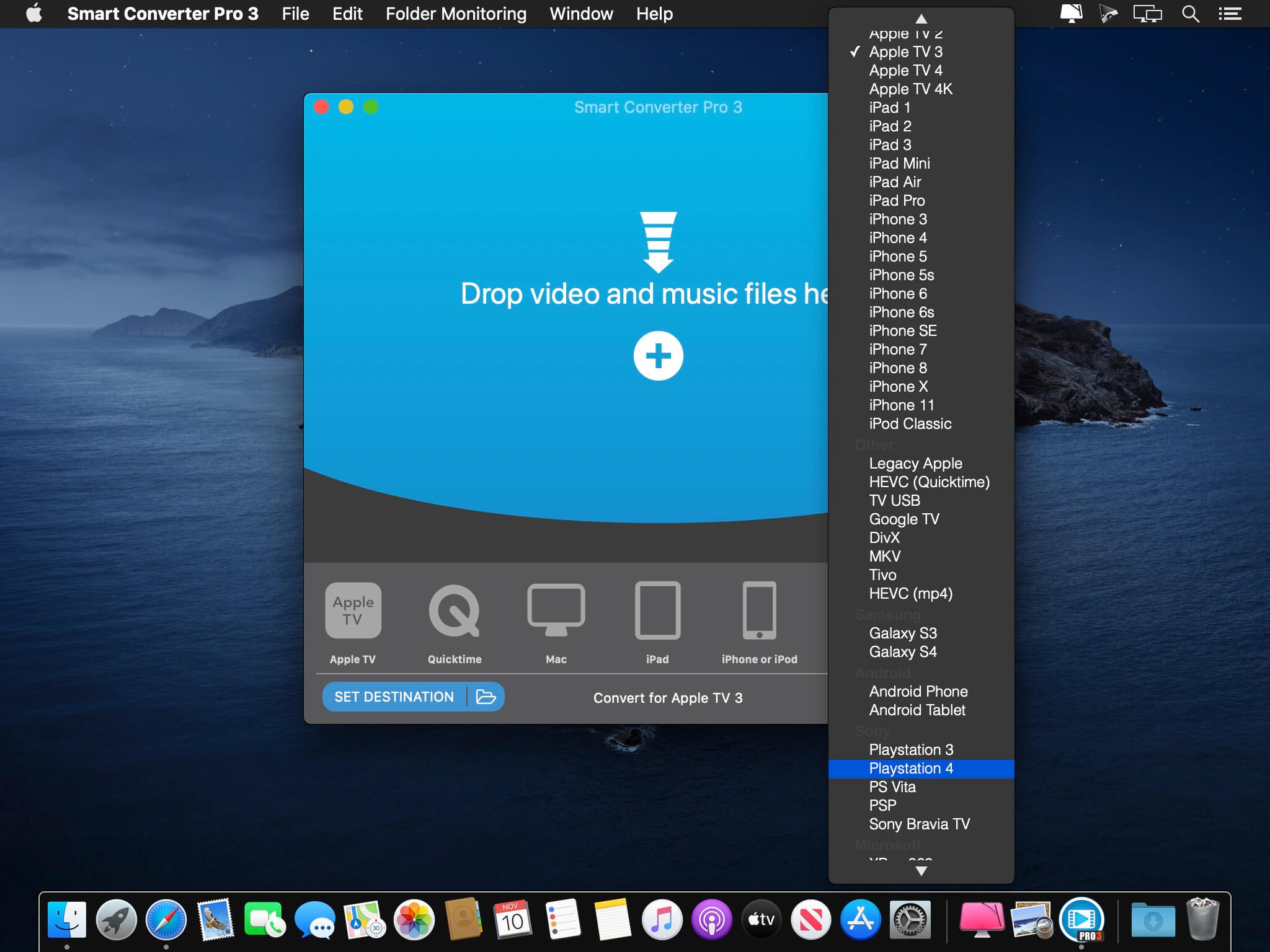Viewport: 1270px width, 952px height.
Task: Choose Galaxy S4 from the device dropdown
Action: point(902,651)
